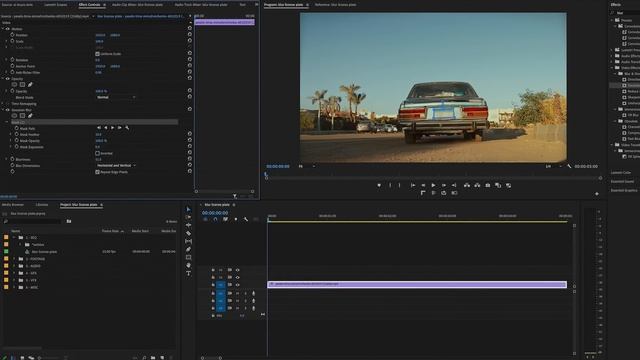Select the Type tool
The width and height of the screenshot is (640, 360).
point(188,273)
